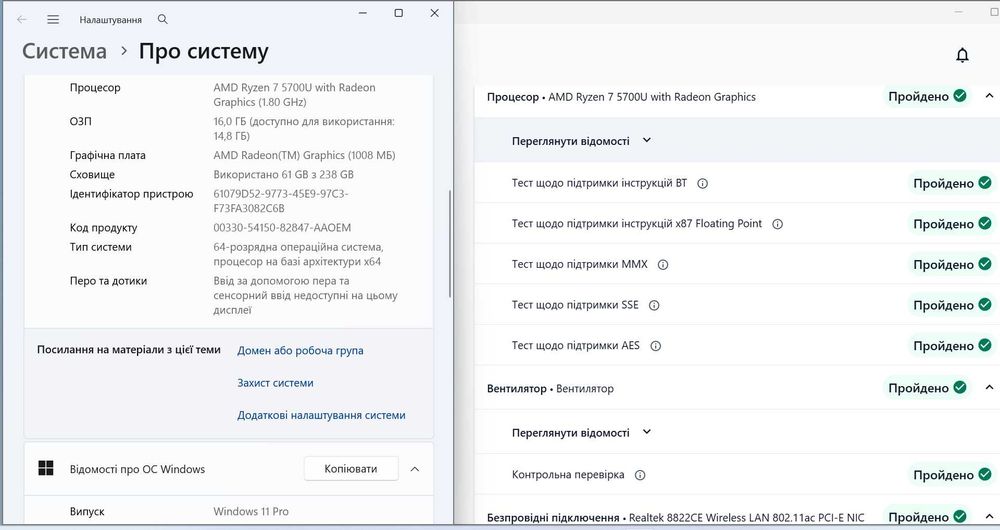This screenshot has height=530, width=1000.
Task: Select the processor value AMD Ryzen 7 5700U
Action: (x=295, y=95)
